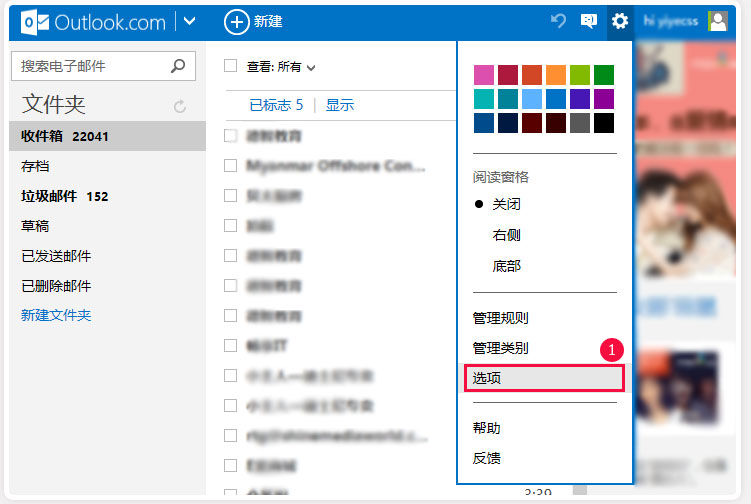Click the 搜索电子邮件 search field
751x504 pixels.
click(x=90, y=66)
